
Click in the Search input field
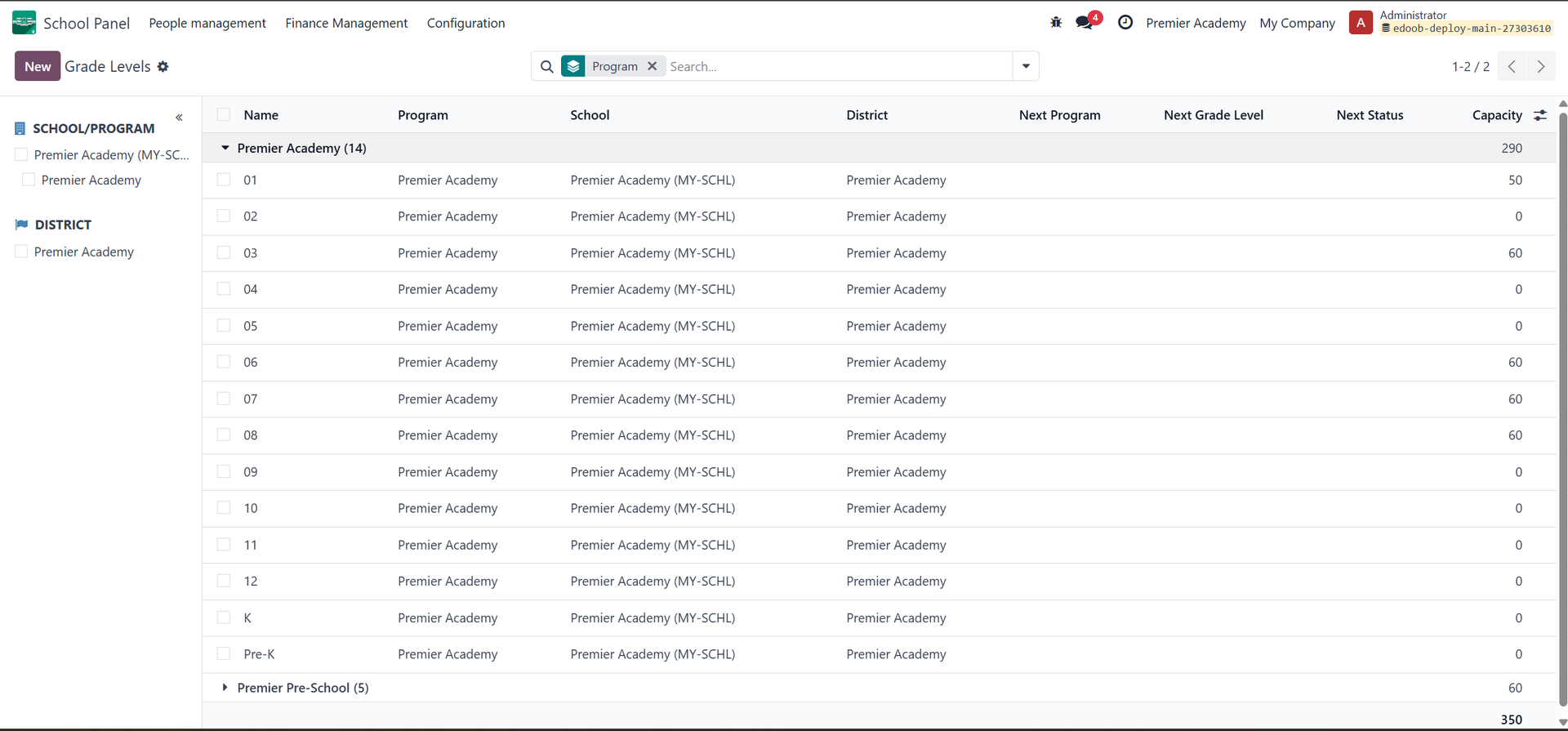coord(837,66)
